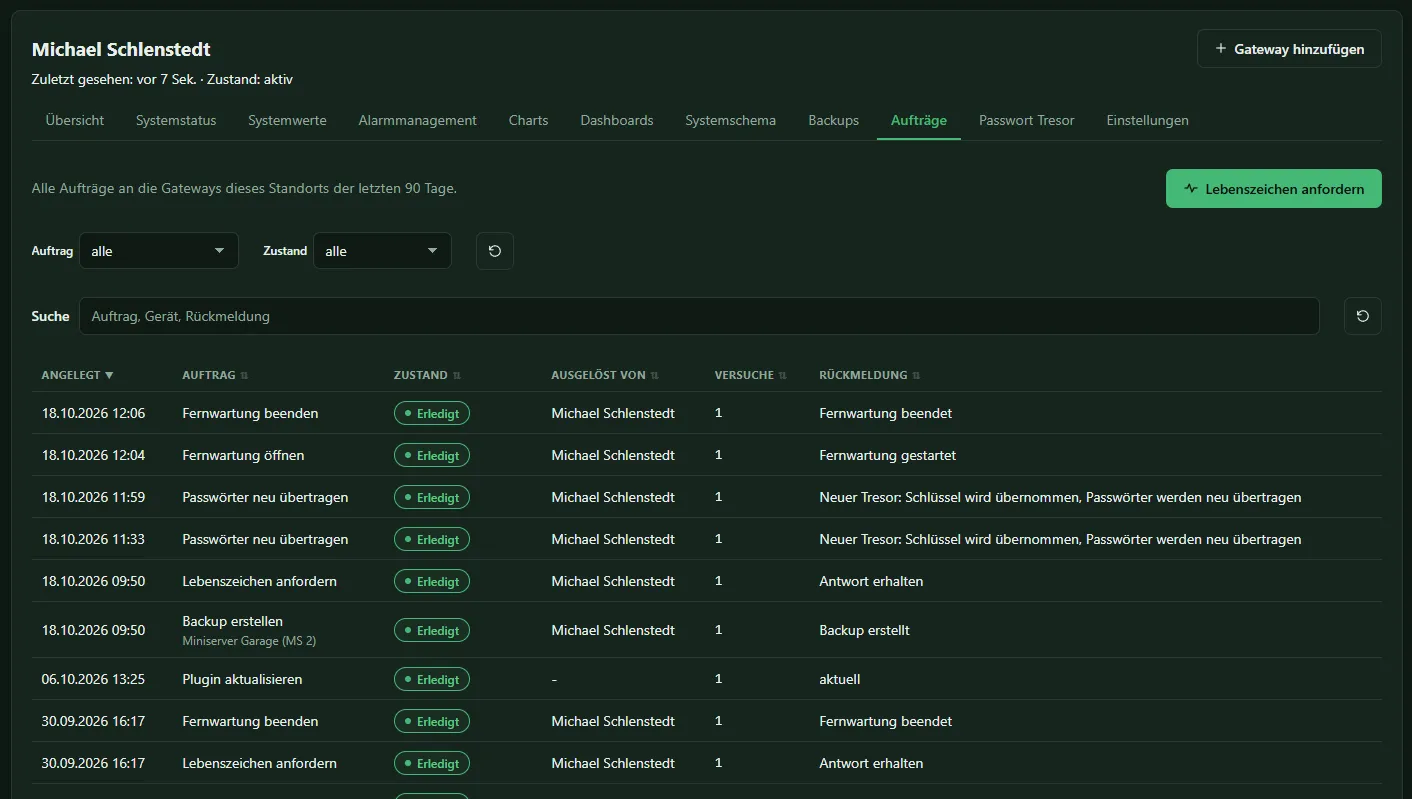Screen dimensions: 1412x799
Task: Select the 18.10.2026 11:33 Passwörter neu übertragen row
Action: tap(706, 539)
